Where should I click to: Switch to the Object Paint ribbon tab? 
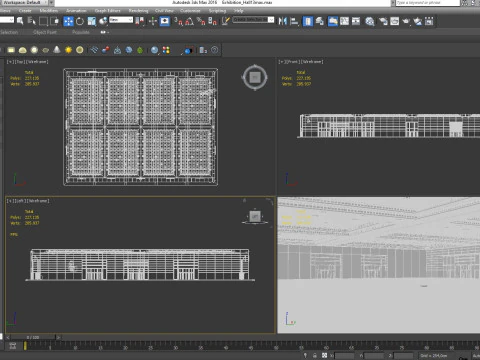point(45,32)
